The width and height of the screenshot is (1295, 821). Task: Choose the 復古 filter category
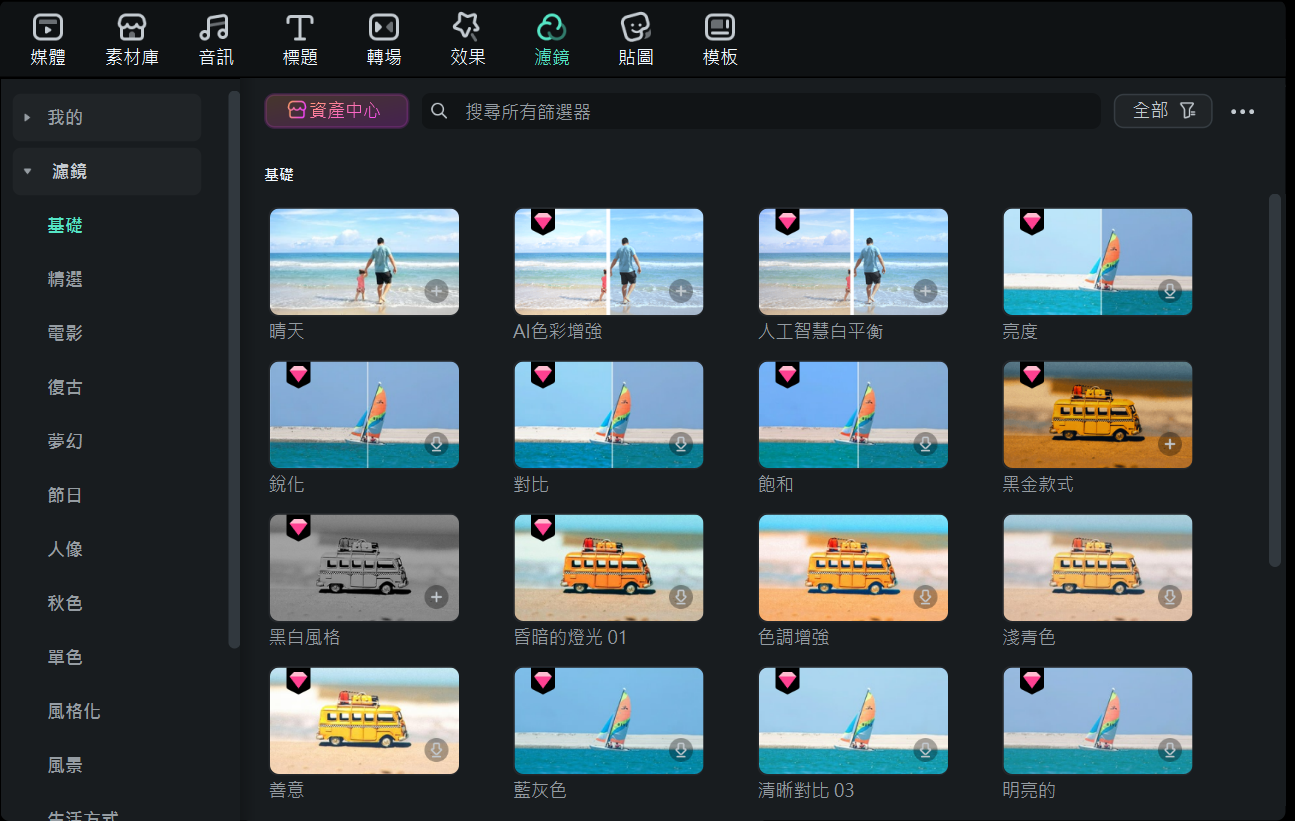click(65, 388)
